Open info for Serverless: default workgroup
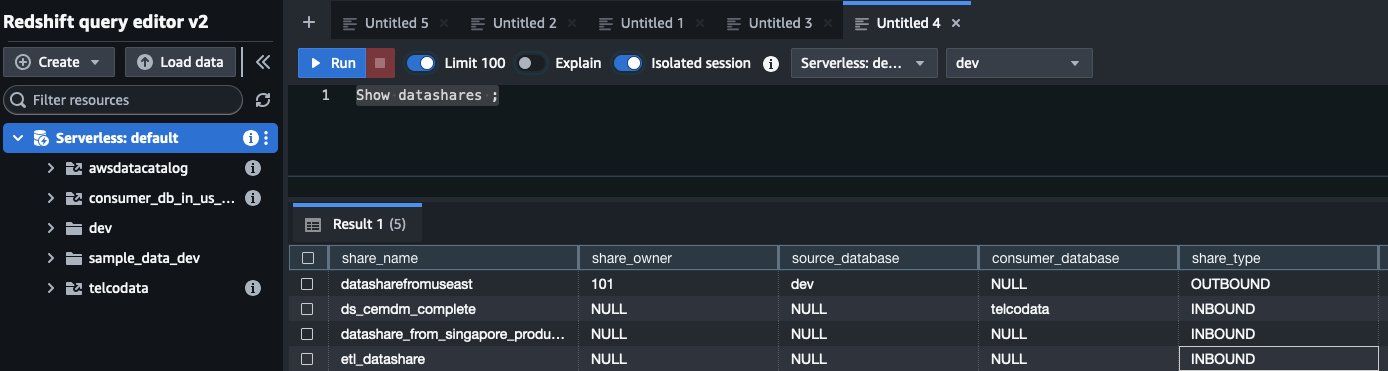 [x=251, y=138]
